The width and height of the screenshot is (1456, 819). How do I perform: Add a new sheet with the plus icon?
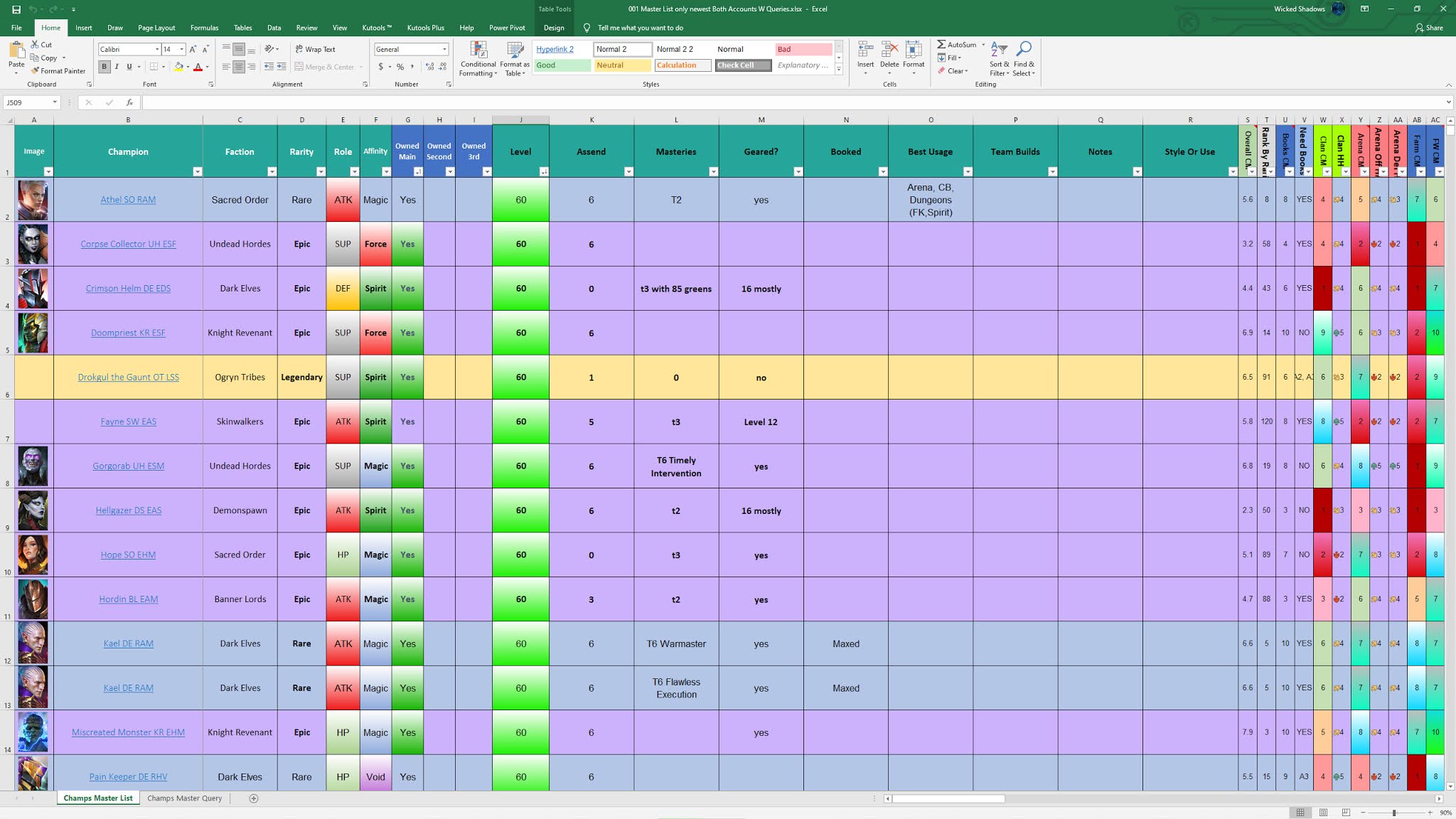(x=254, y=798)
